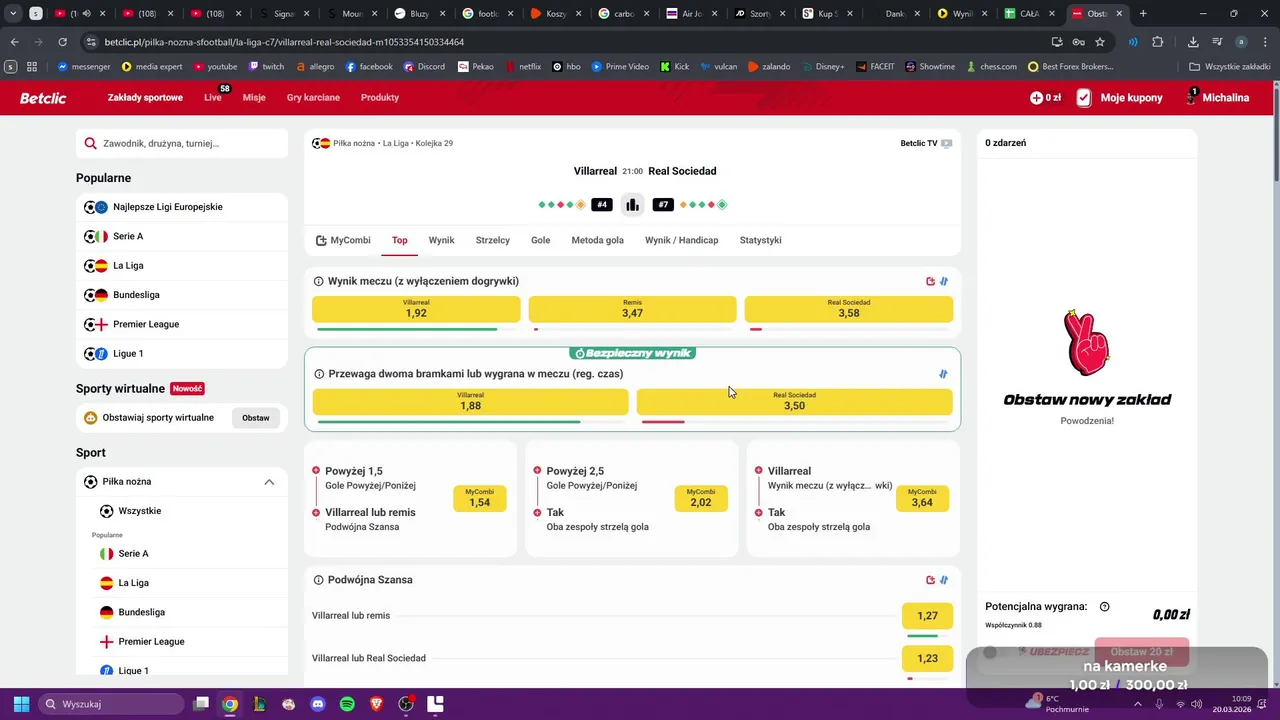1280x720 pixels.
Task: Open Produkty in top navigation
Action: (x=380, y=98)
